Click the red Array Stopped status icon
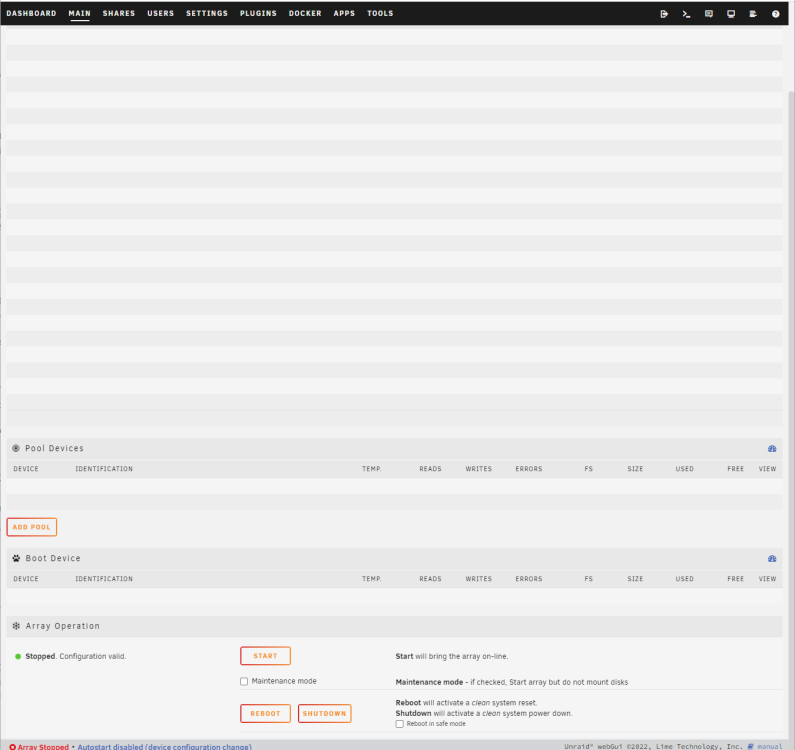The width and height of the screenshot is (795, 750). (13, 746)
